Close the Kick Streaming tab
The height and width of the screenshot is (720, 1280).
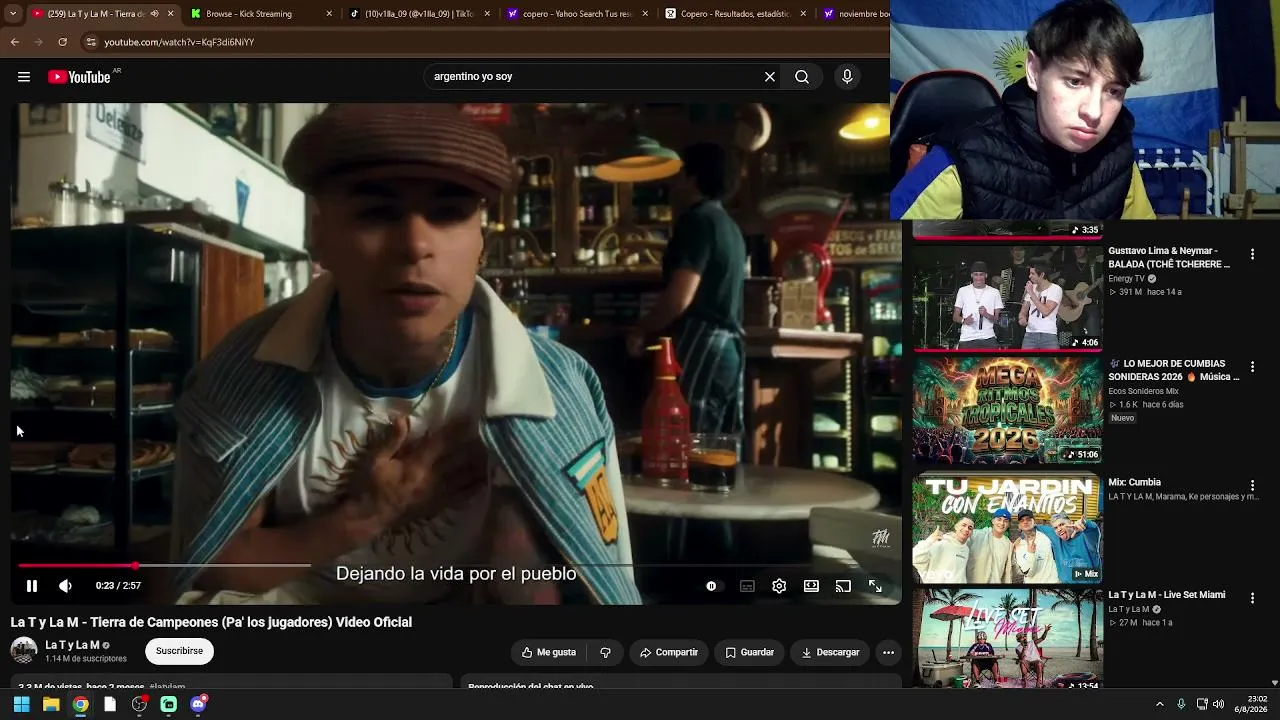[x=329, y=14]
